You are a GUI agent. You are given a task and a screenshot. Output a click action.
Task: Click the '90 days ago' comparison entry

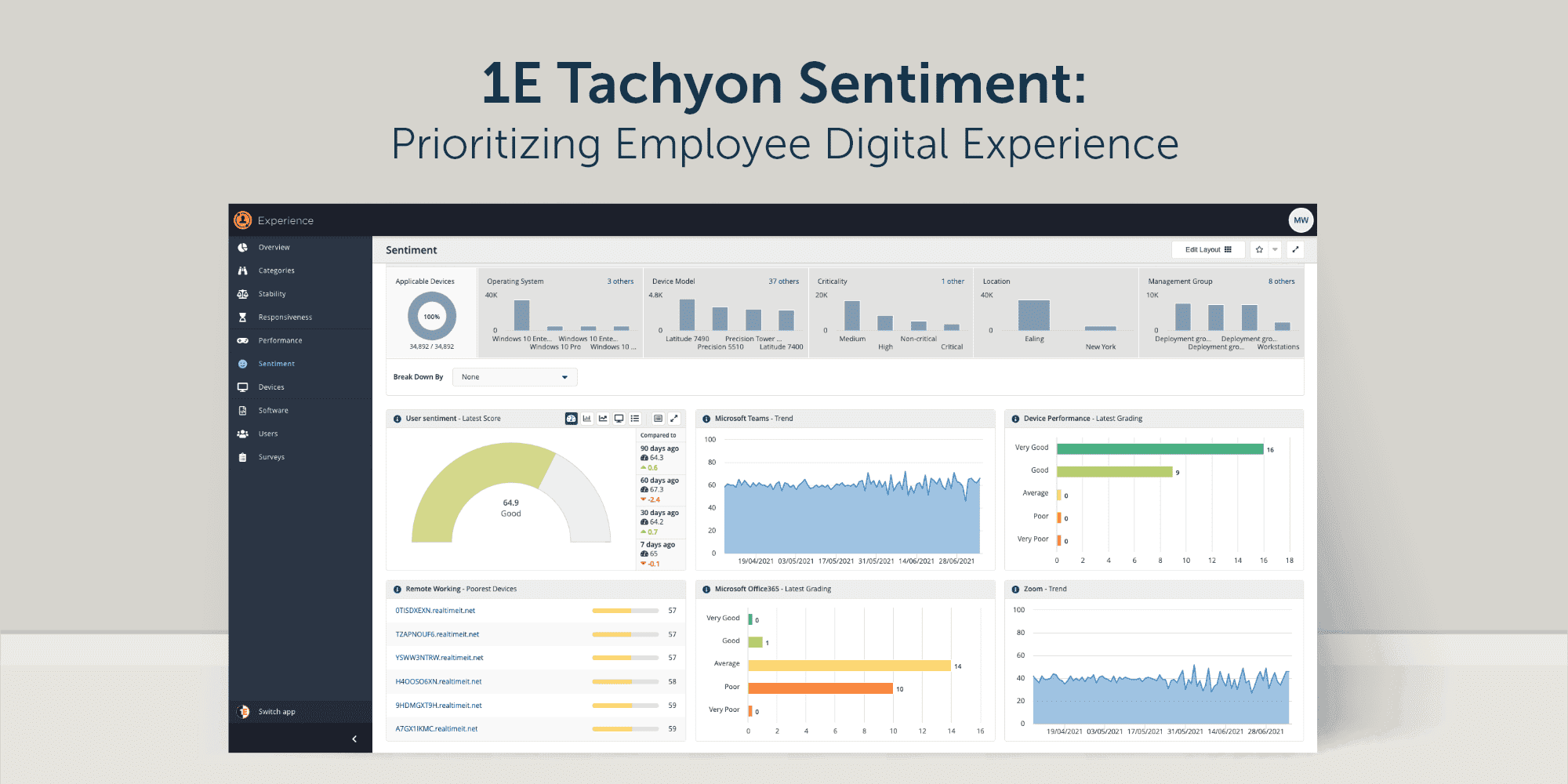coord(659,458)
